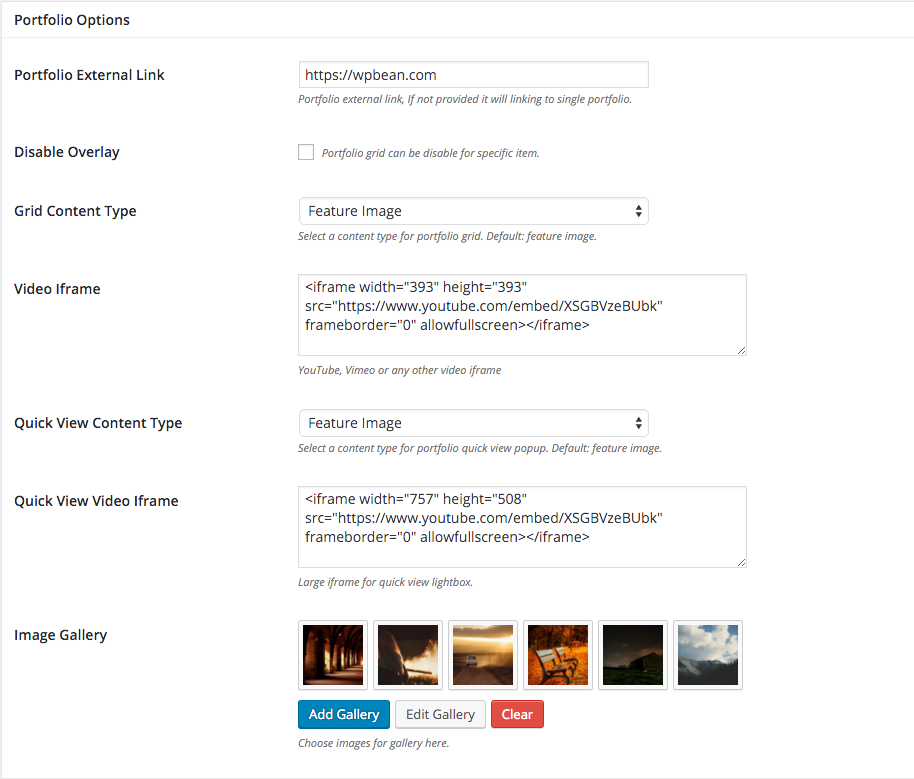Screen dimensions: 914x779
Task: Select the dark barn landscape thumbnail
Action: pyautogui.click(x=633, y=655)
